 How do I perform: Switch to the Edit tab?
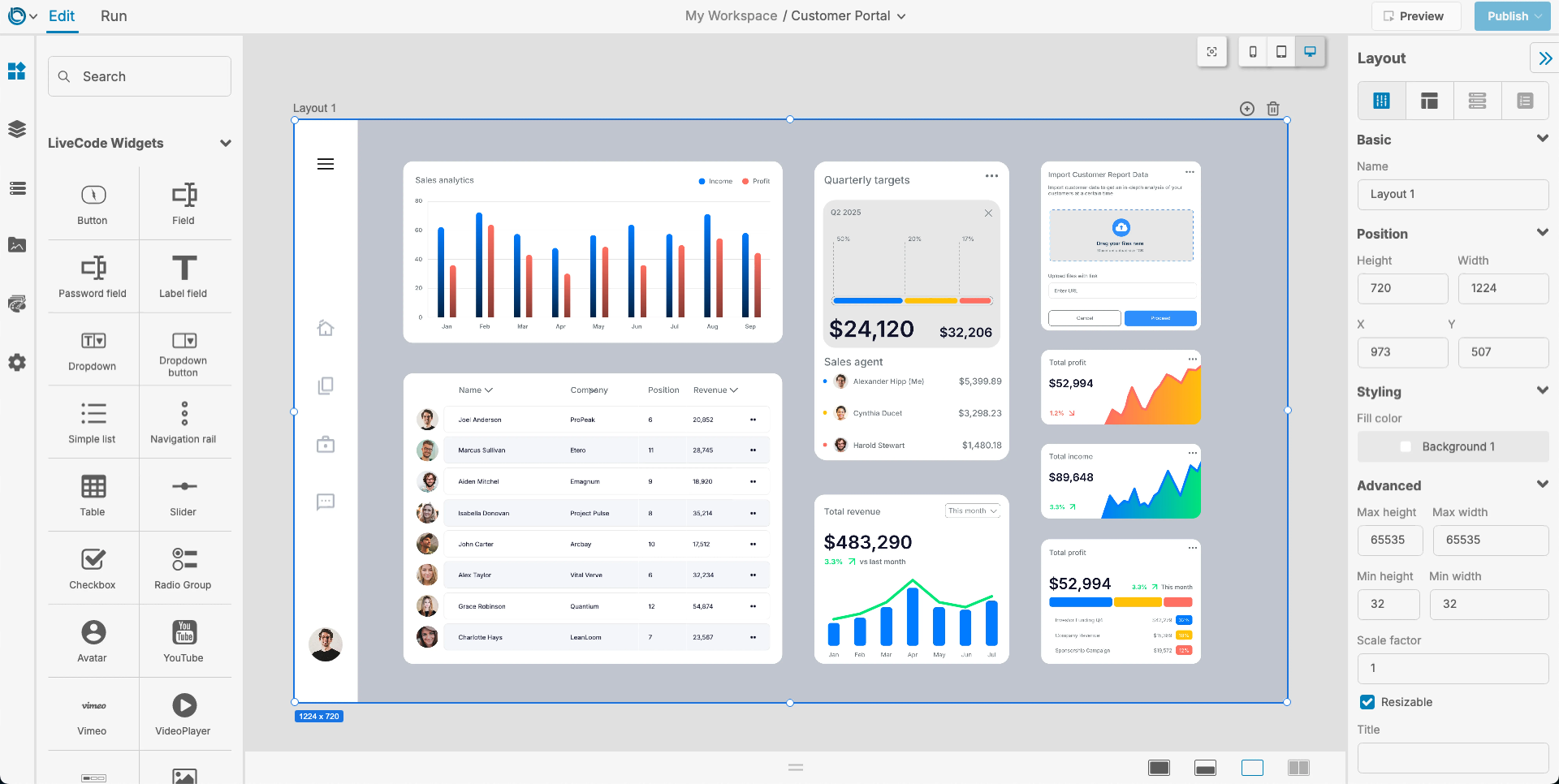(x=62, y=16)
